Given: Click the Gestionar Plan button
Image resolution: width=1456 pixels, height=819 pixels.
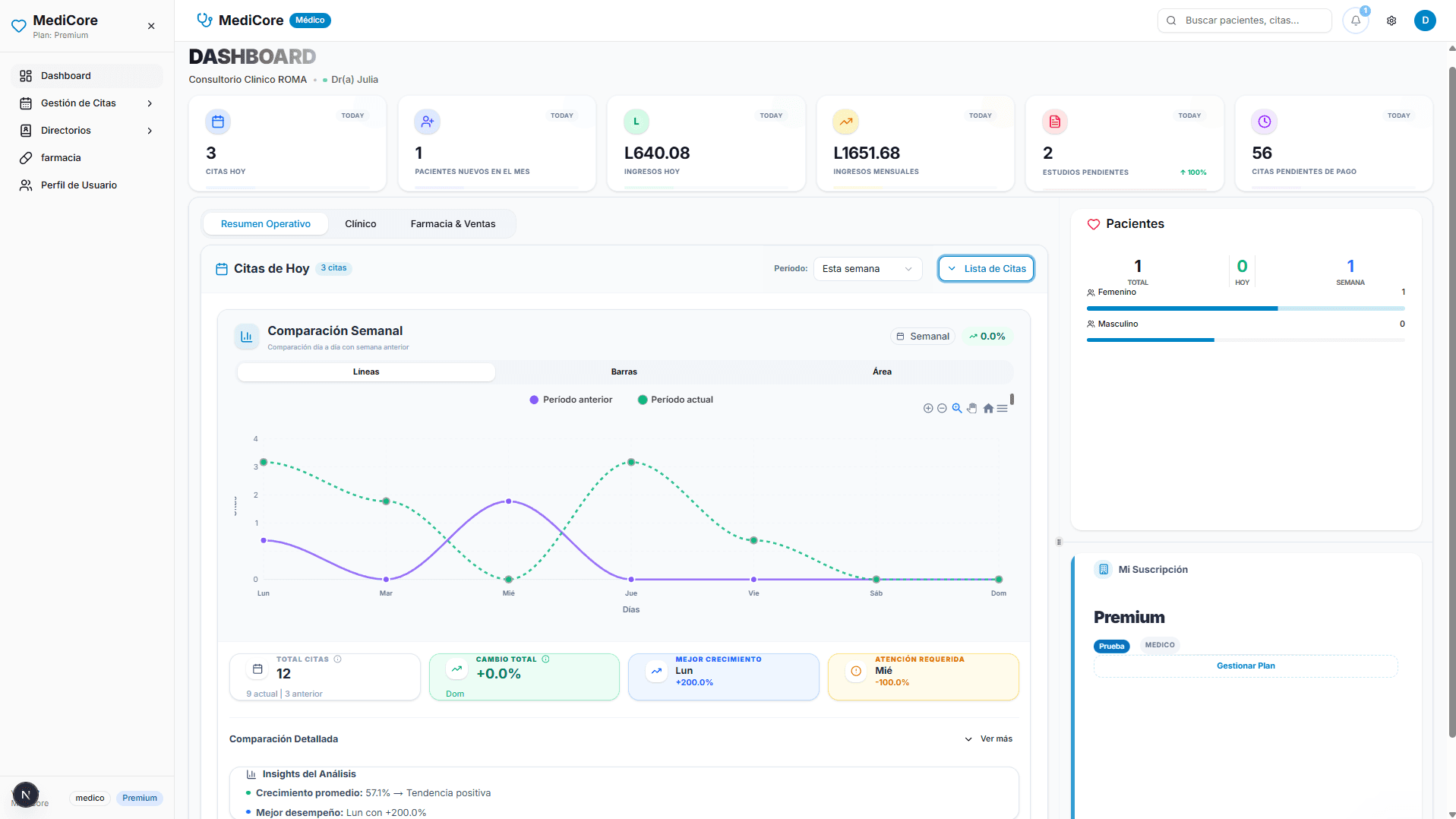Looking at the screenshot, I should [1246, 666].
